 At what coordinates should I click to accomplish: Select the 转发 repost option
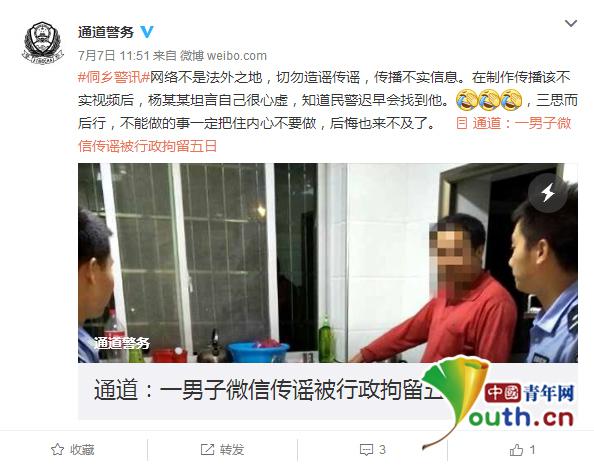point(222,450)
